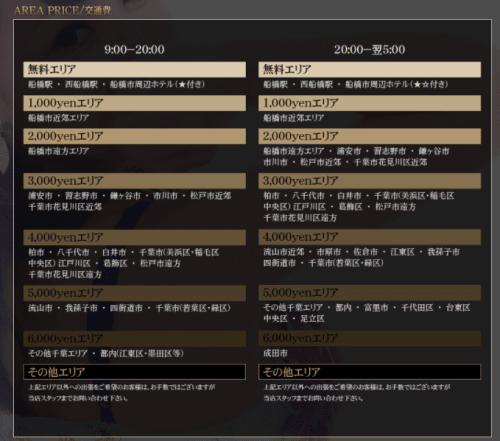
Task: Click daytime note 当店スタッフまでお問い合わせ下さい
Action: (x=78, y=398)
